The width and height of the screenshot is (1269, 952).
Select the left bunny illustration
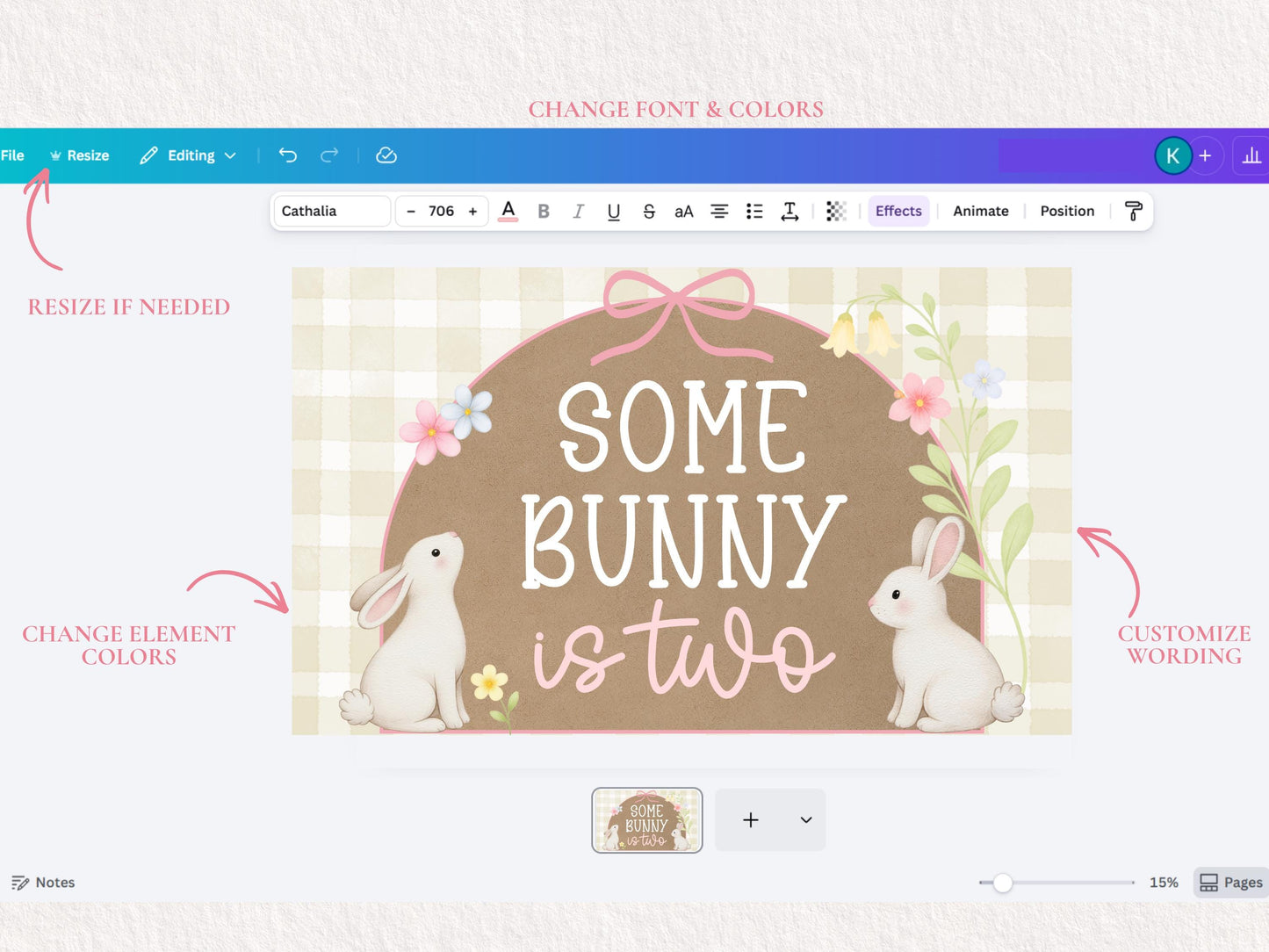407,631
